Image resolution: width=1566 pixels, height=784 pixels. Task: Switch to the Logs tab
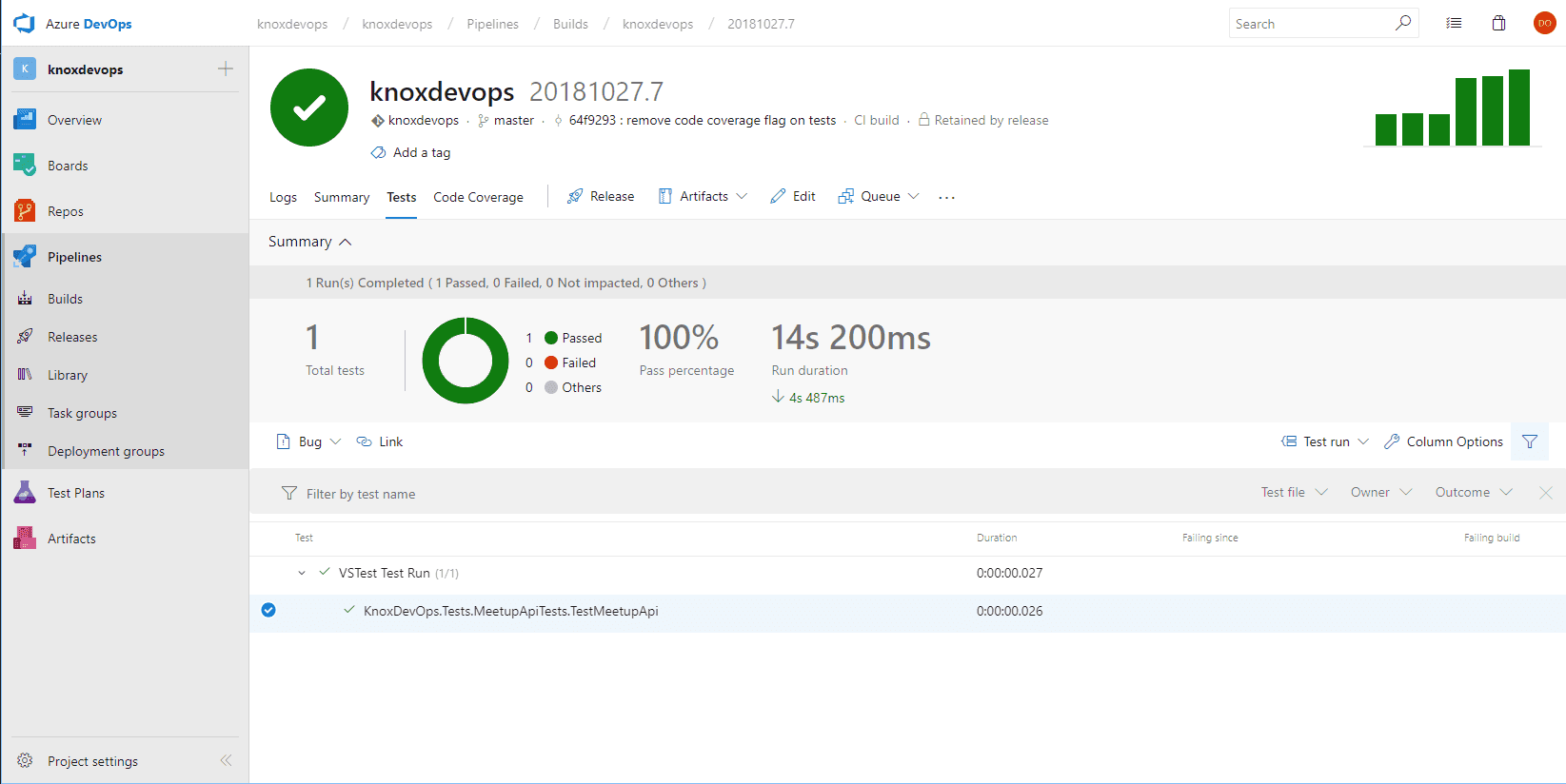(283, 197)
